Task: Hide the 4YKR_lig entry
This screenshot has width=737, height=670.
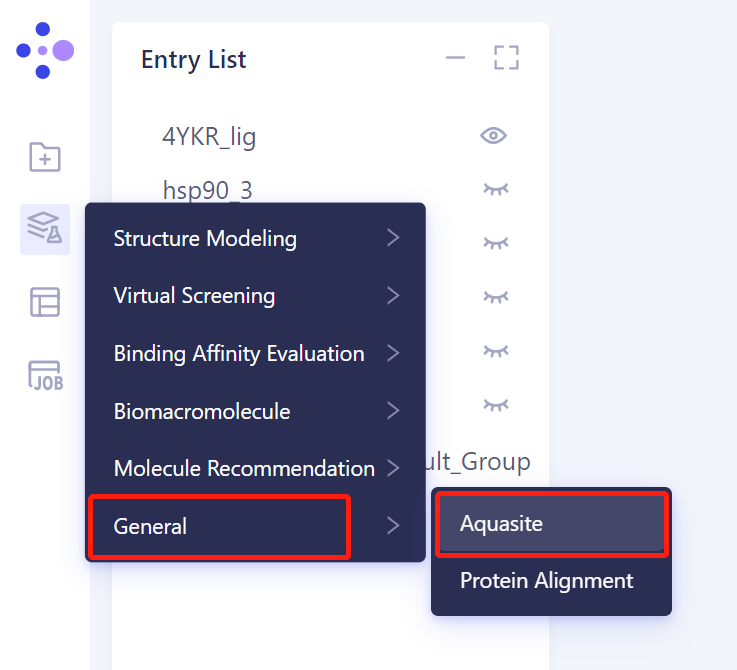Action: [494, 136]
